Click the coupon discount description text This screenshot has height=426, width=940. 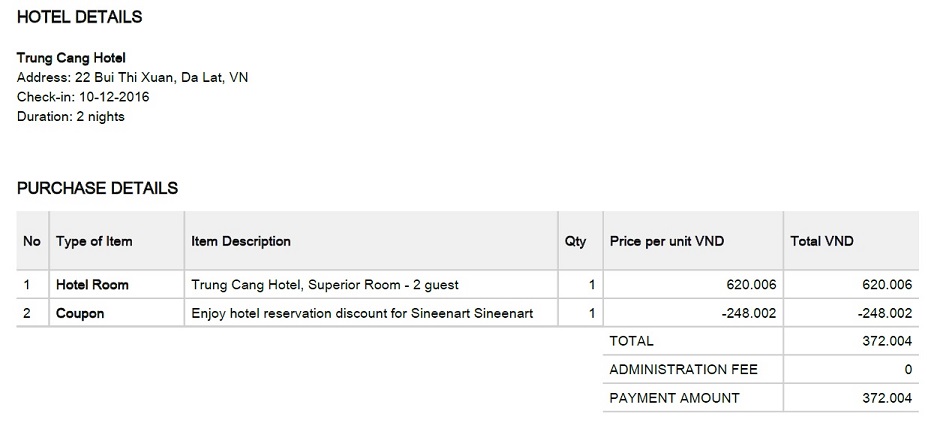point(362,313)
